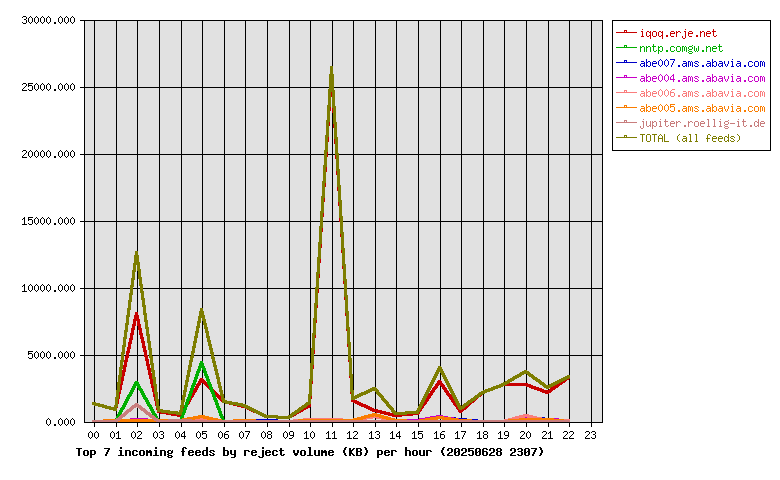
Task: Click hour label 16 on x-axis
Action: coord(439,435)
